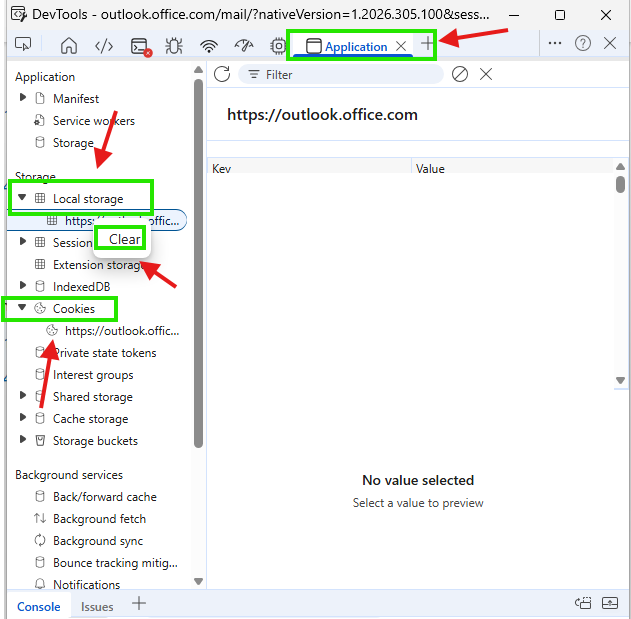Collapse the Local storage tree
The height and width of the screenshot is (619, 631).
[22, 197]
